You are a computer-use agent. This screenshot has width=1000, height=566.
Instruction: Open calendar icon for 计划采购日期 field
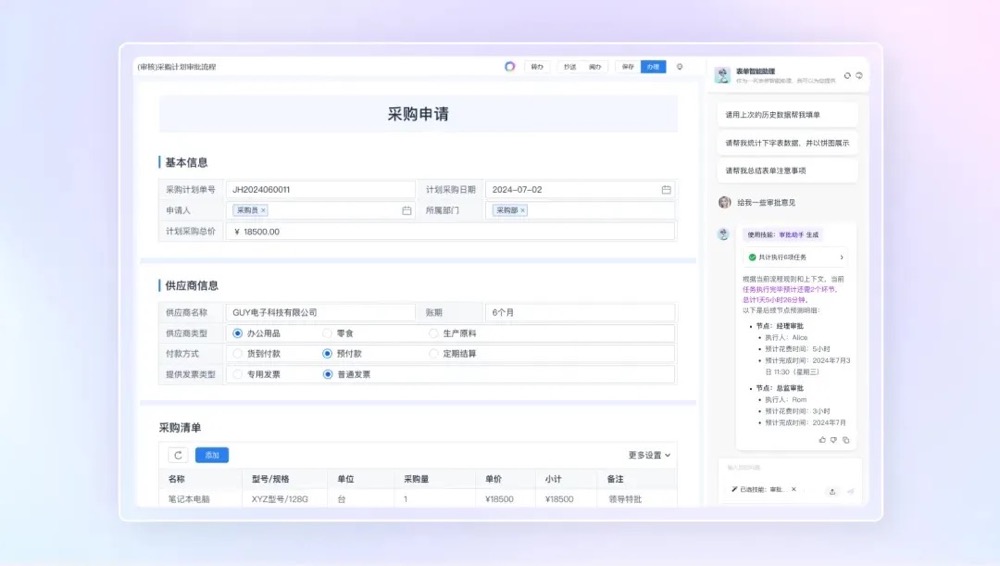(666, 189)
